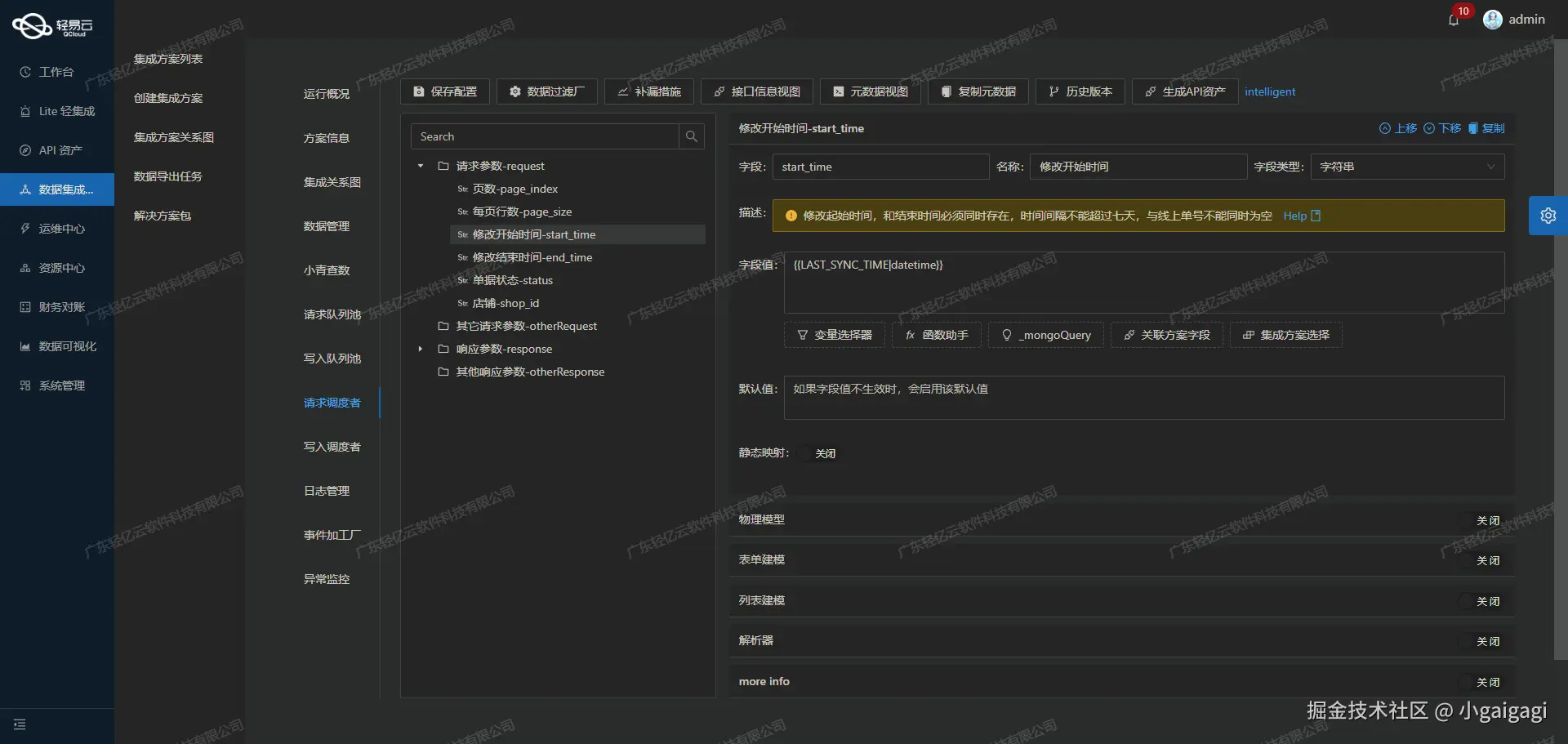Image resolution: width=1568 pixels, height=744 pixels.
Task: Click the 数据集成 sidebar icon
Action: [25, 189]
